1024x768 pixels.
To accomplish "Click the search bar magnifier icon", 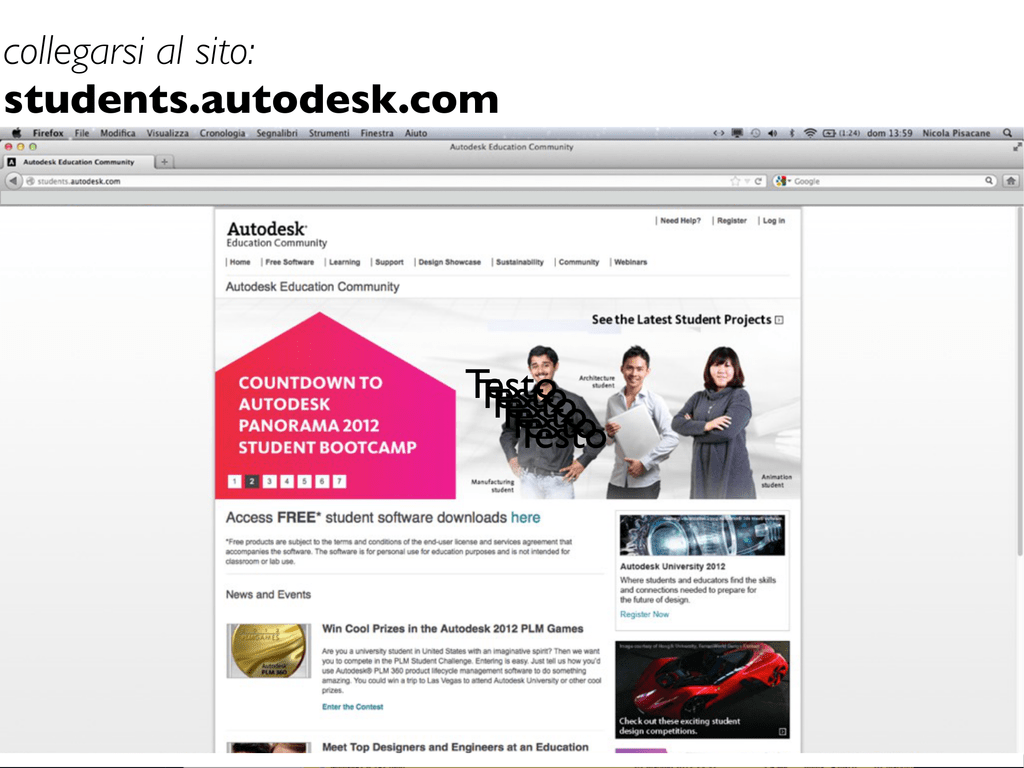I will point(989,181).
